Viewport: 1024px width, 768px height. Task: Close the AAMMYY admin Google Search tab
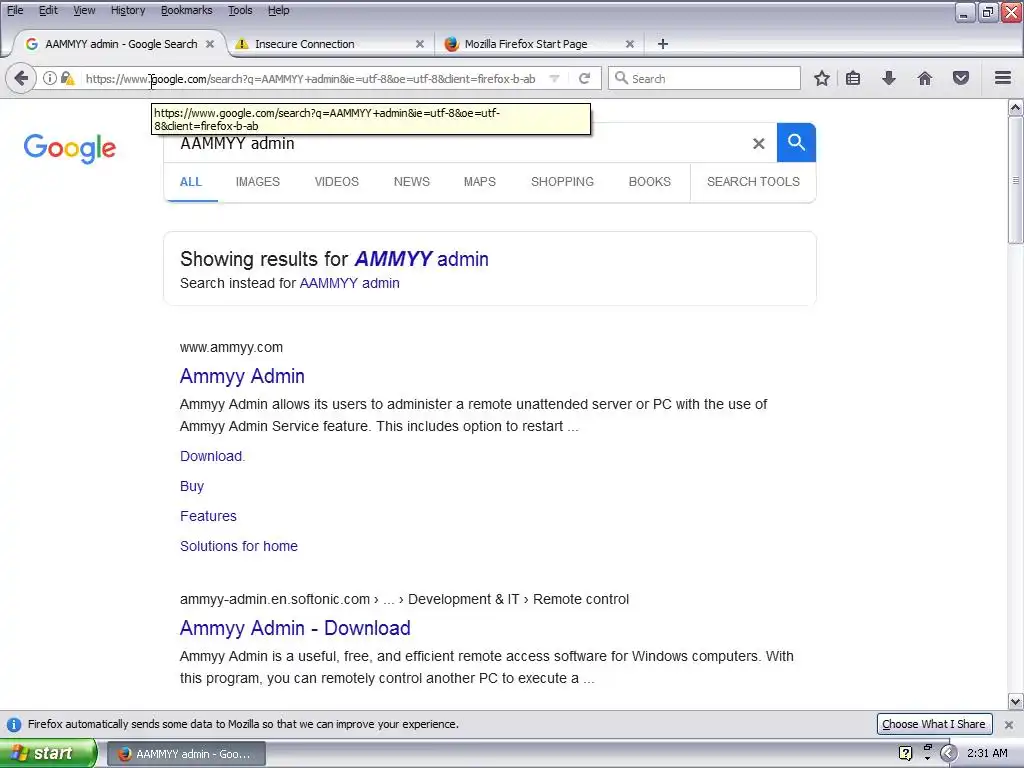coord(210,44)
